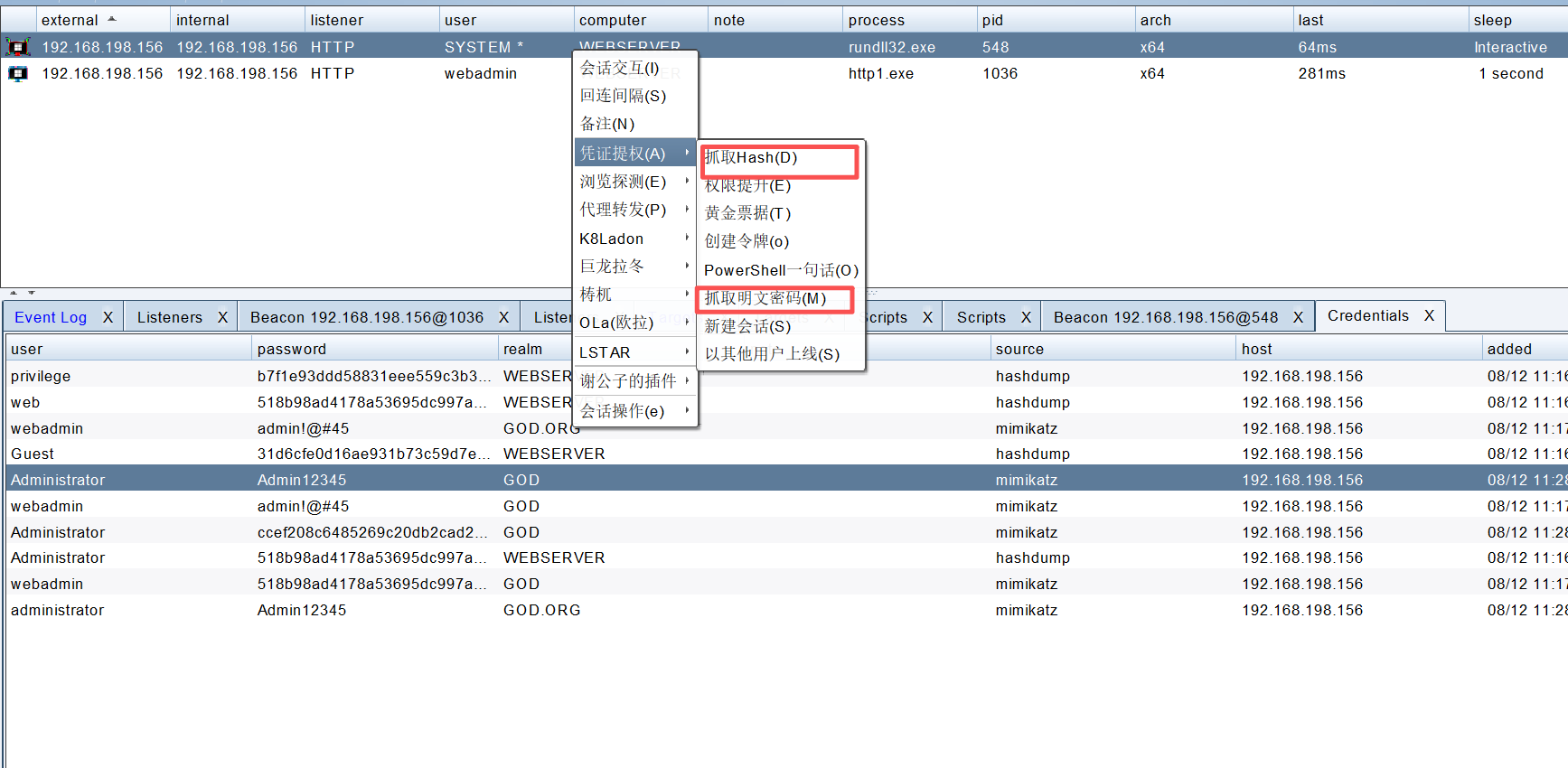The height and width of the screenshot is (768, 1568).
Task: Click the source column header
Action: pos(1113,349)
